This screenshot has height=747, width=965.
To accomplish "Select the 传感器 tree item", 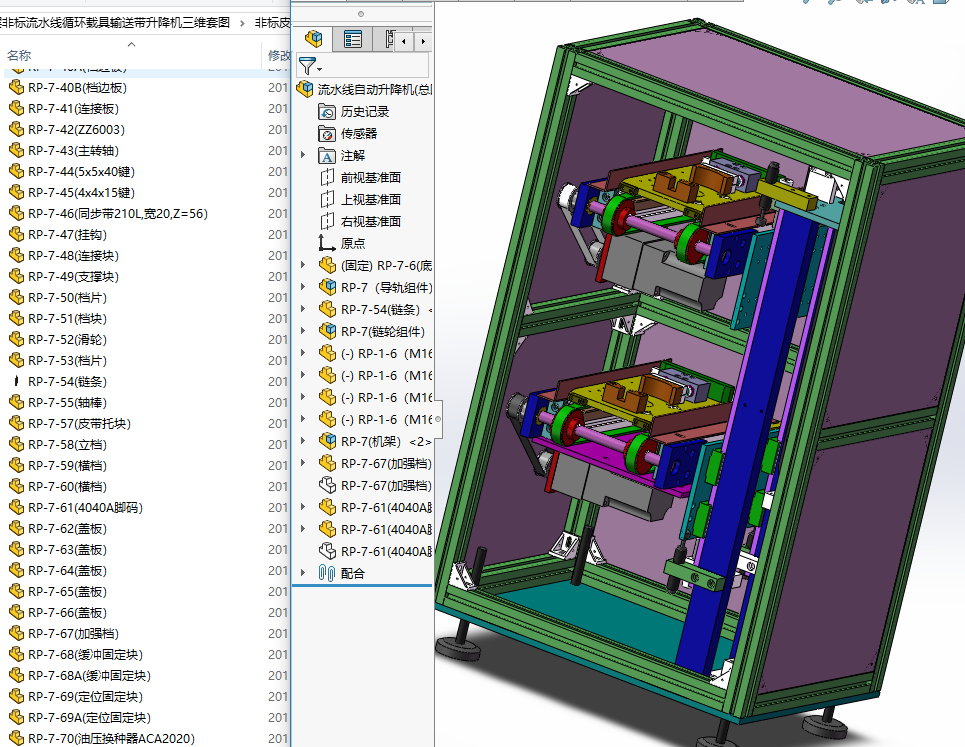I will point(359,134).
